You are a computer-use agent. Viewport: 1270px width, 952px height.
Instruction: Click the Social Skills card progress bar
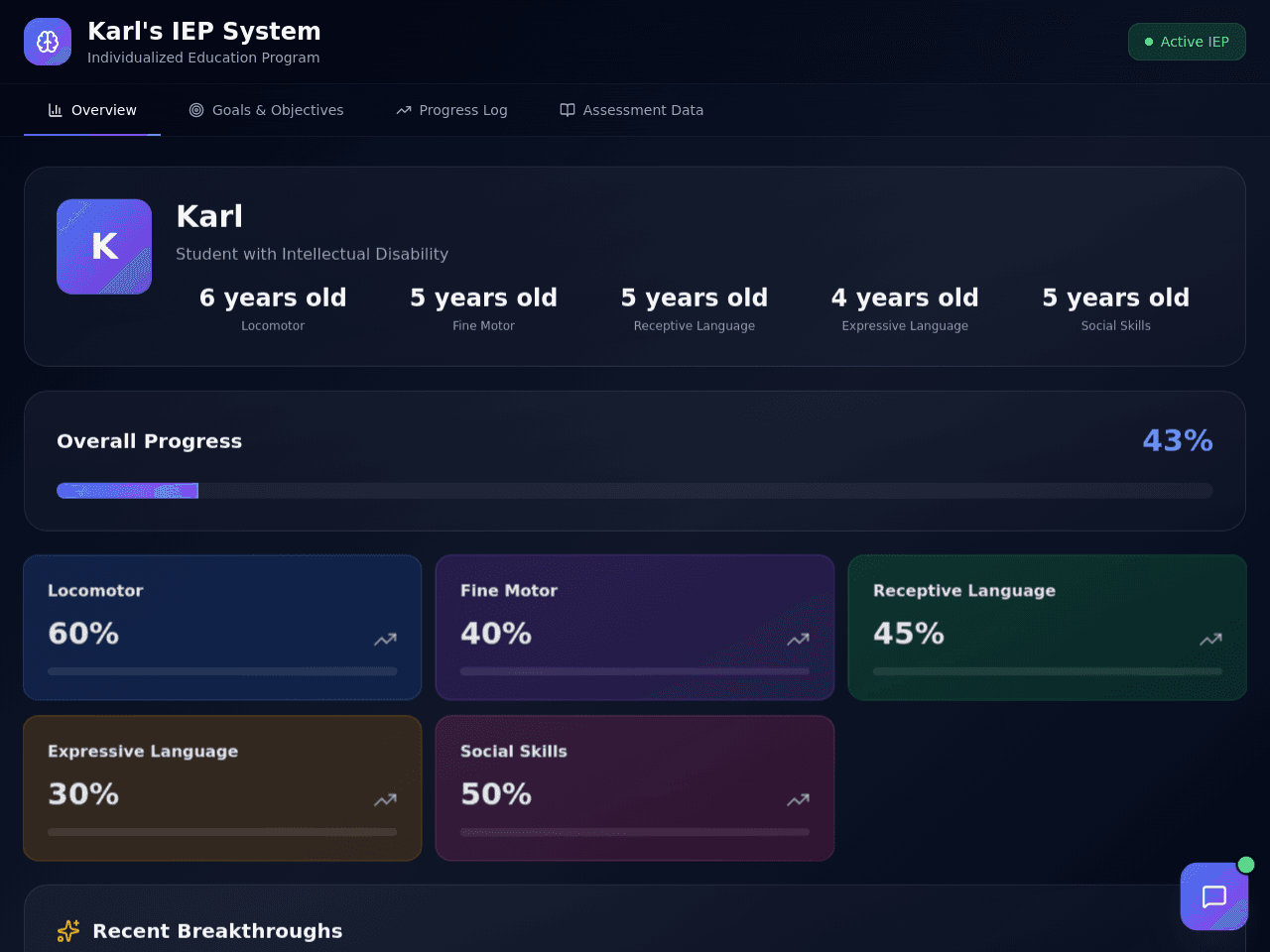635,832
